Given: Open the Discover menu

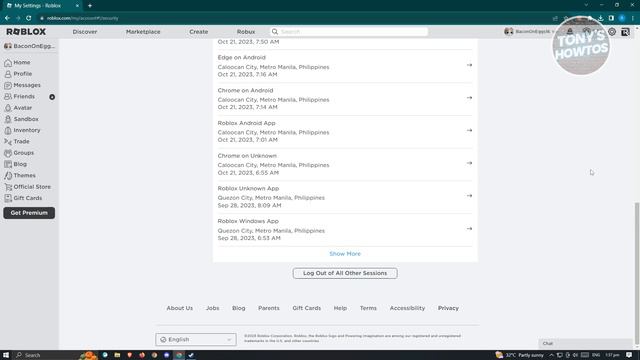Looking at the screenshot, I should click(85, 31).
